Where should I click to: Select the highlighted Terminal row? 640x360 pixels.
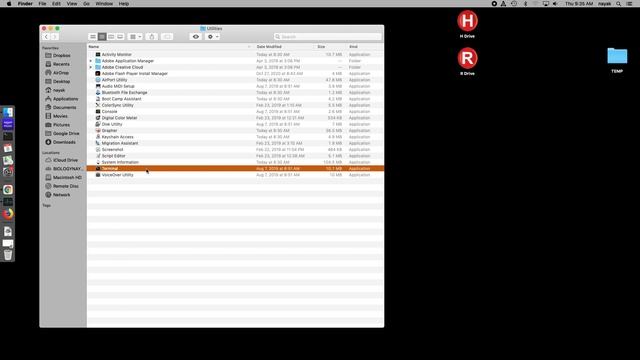coord(235,169)
